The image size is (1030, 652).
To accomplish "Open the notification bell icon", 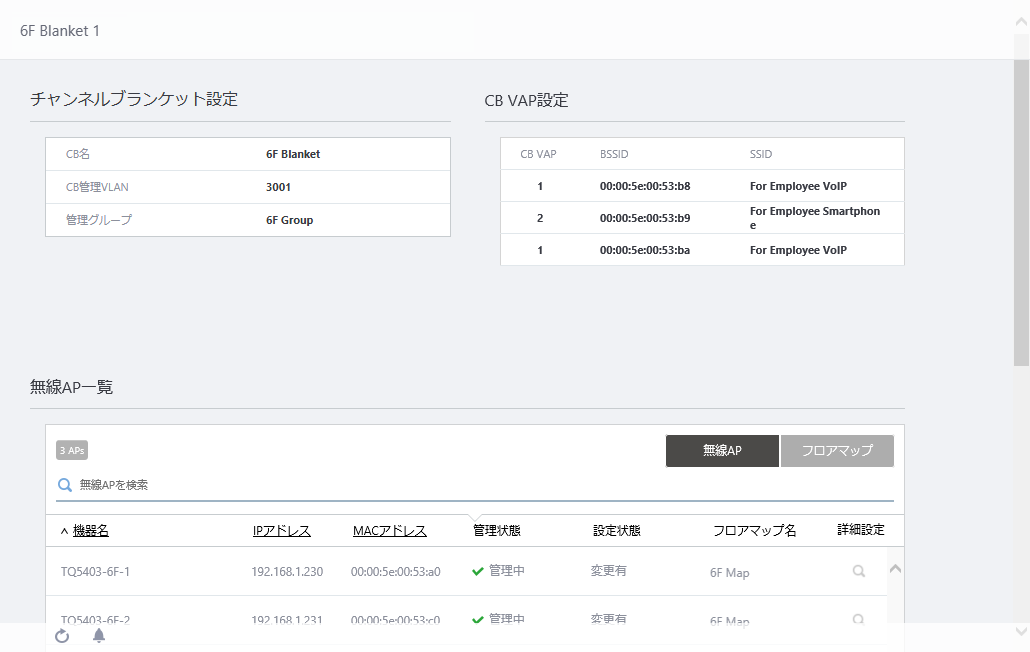I will [99, 636].
